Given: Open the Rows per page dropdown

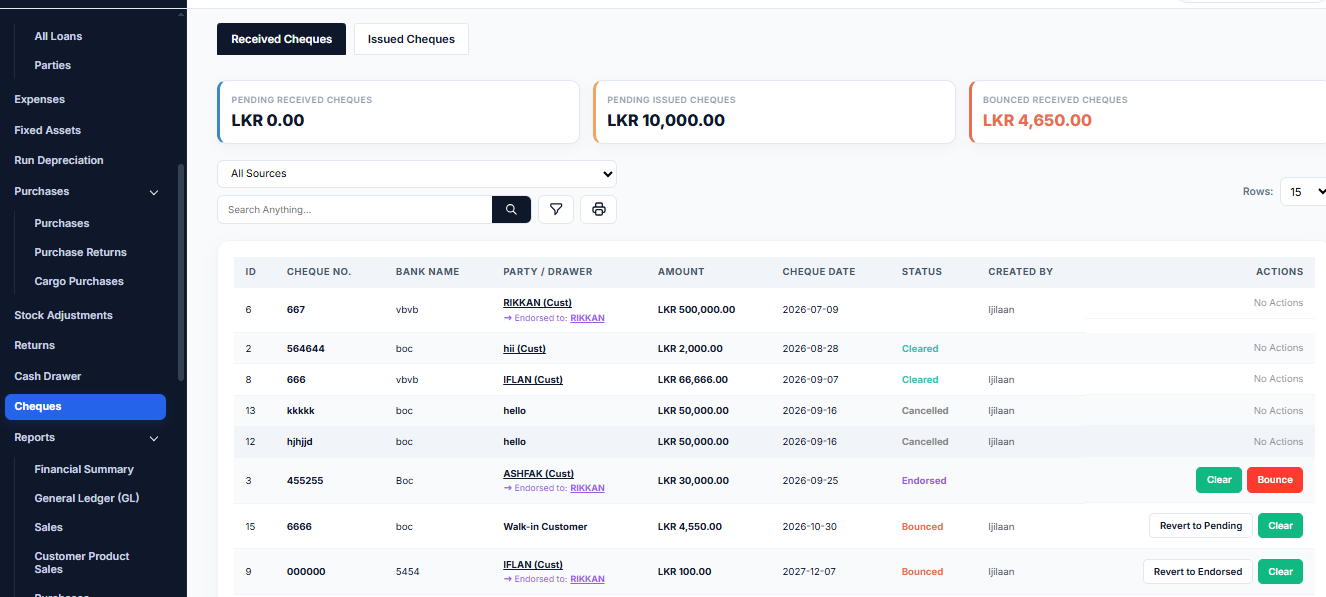Looking at the screenshot, I should coord(1304,192).
